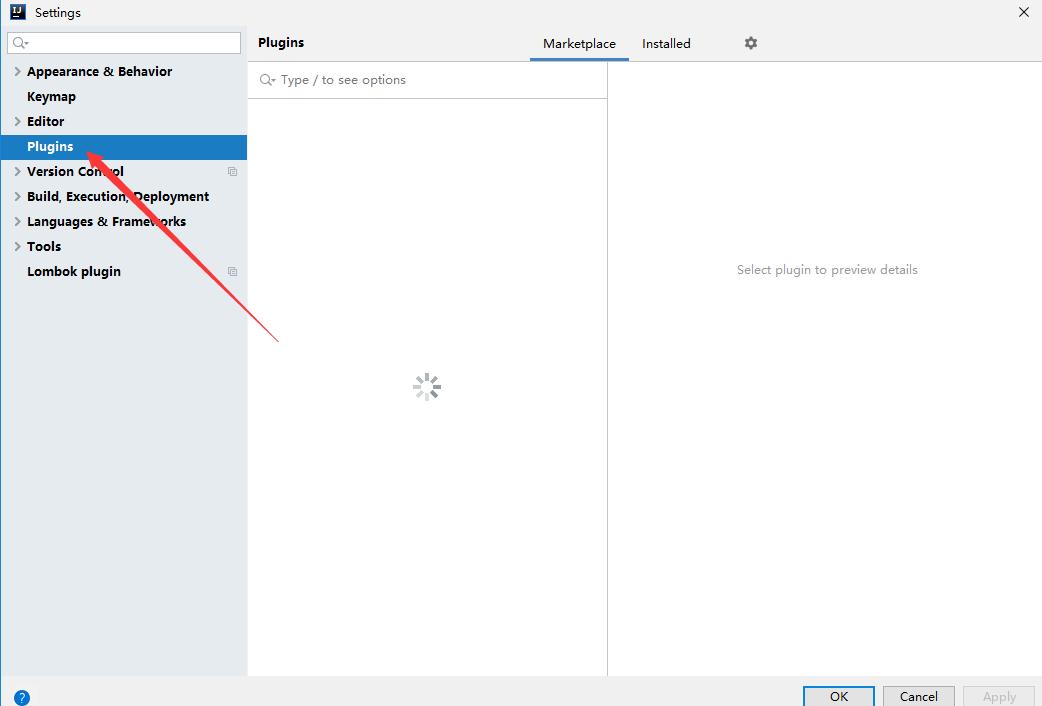Image resolution: width=1042 pixels, height=706 pixels.
Task: Click the 'Select plugin to preview details' text
Action: tap(827, 270)
